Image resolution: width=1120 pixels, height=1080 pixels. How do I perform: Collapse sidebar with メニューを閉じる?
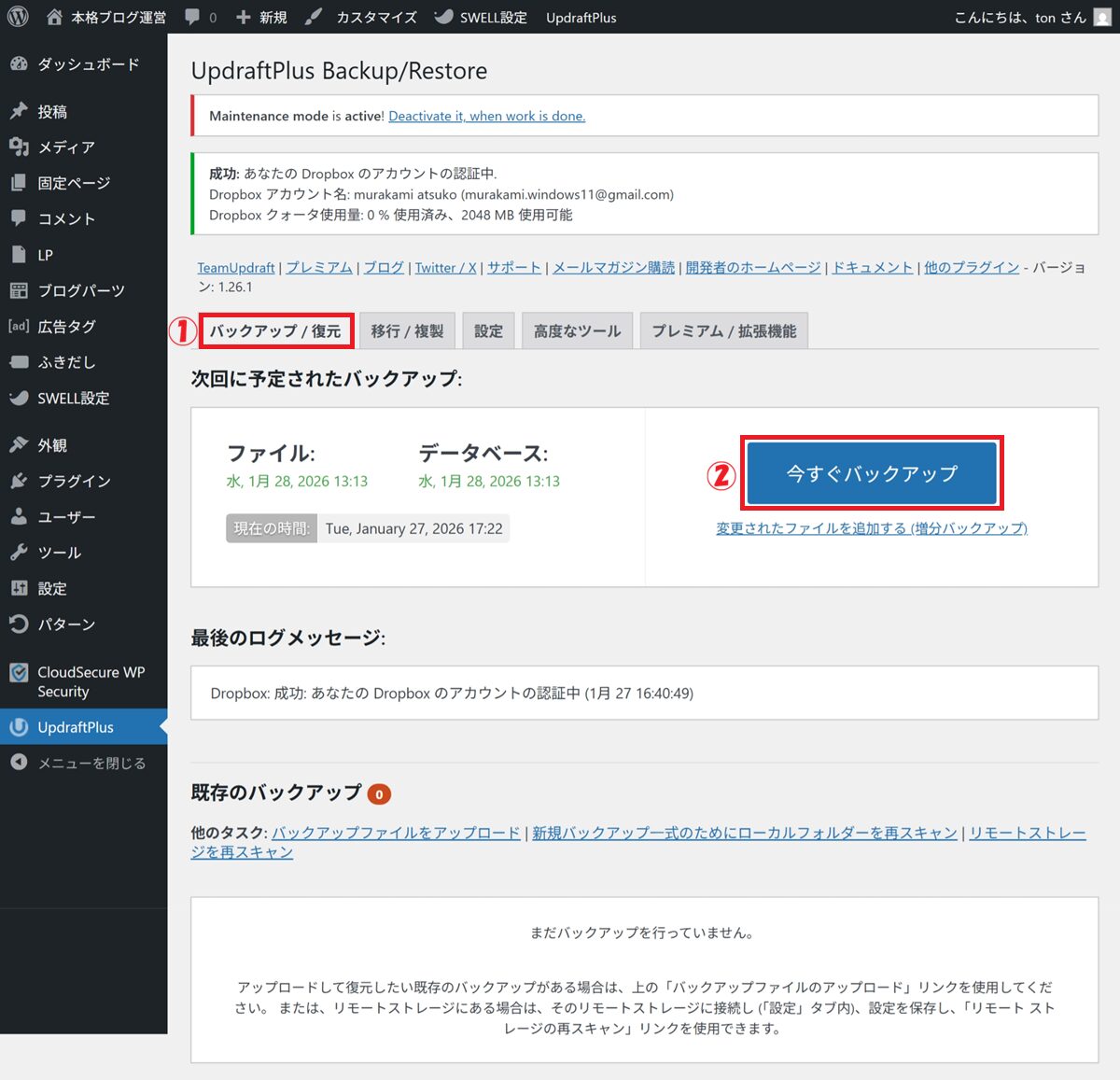(x=91, y=763)
